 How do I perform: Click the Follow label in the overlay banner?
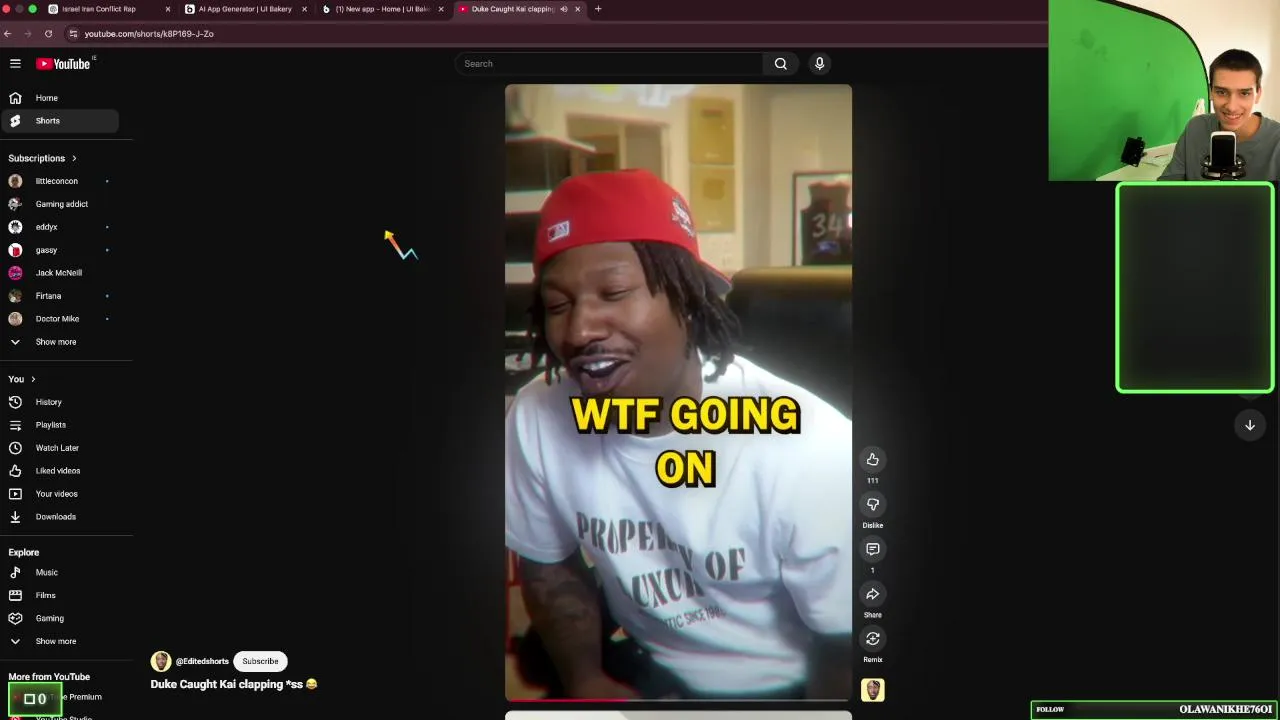point(1050,710)
